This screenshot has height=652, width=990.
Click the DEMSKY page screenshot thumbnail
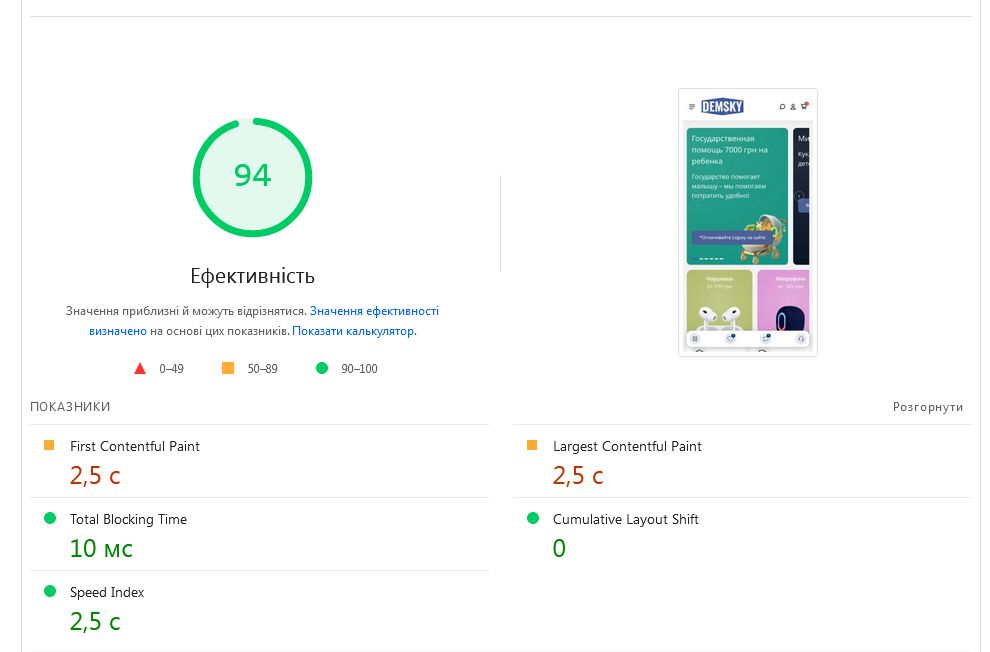(x=748, y=223)
